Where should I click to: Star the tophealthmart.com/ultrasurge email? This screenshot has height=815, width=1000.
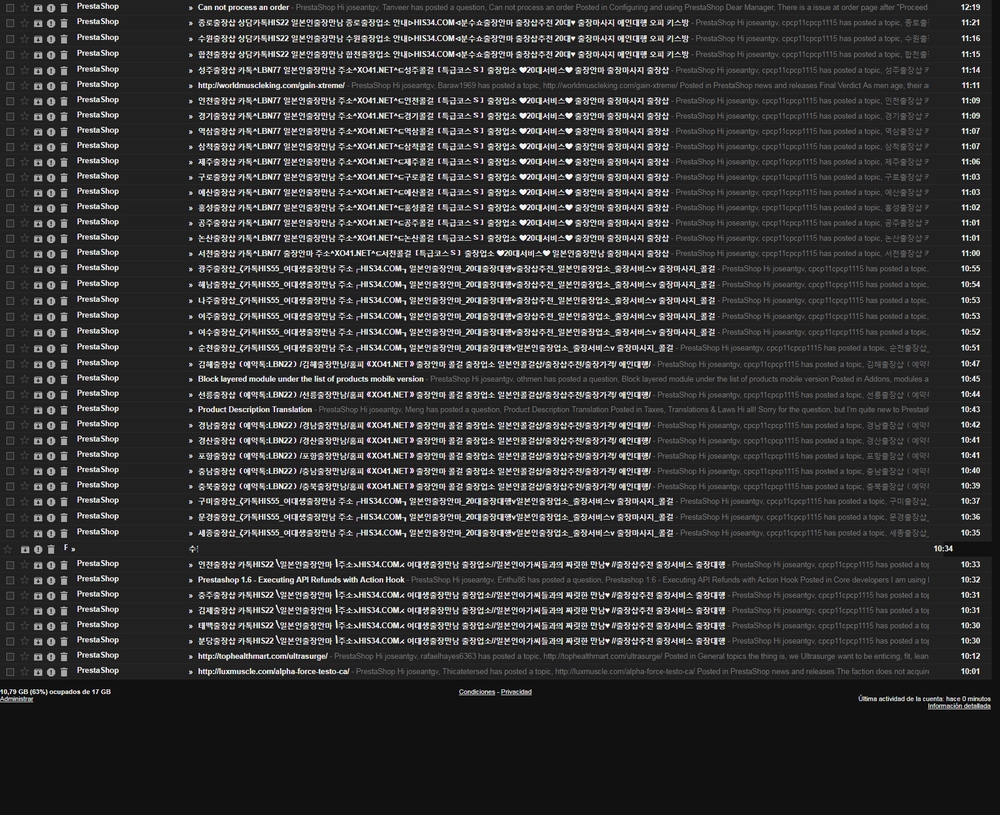coord(24,656)
